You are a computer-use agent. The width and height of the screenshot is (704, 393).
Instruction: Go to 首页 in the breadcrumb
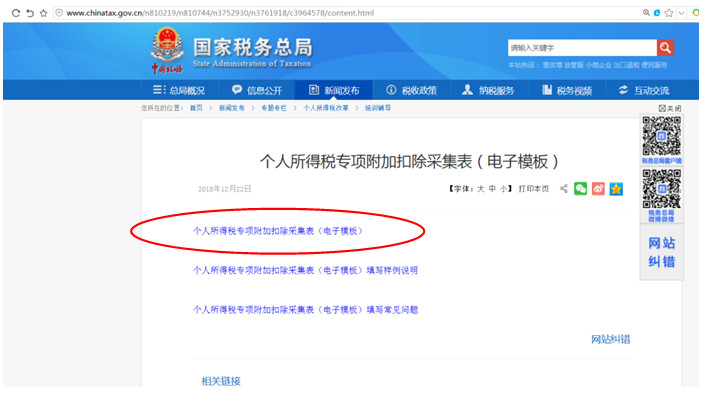196,108
